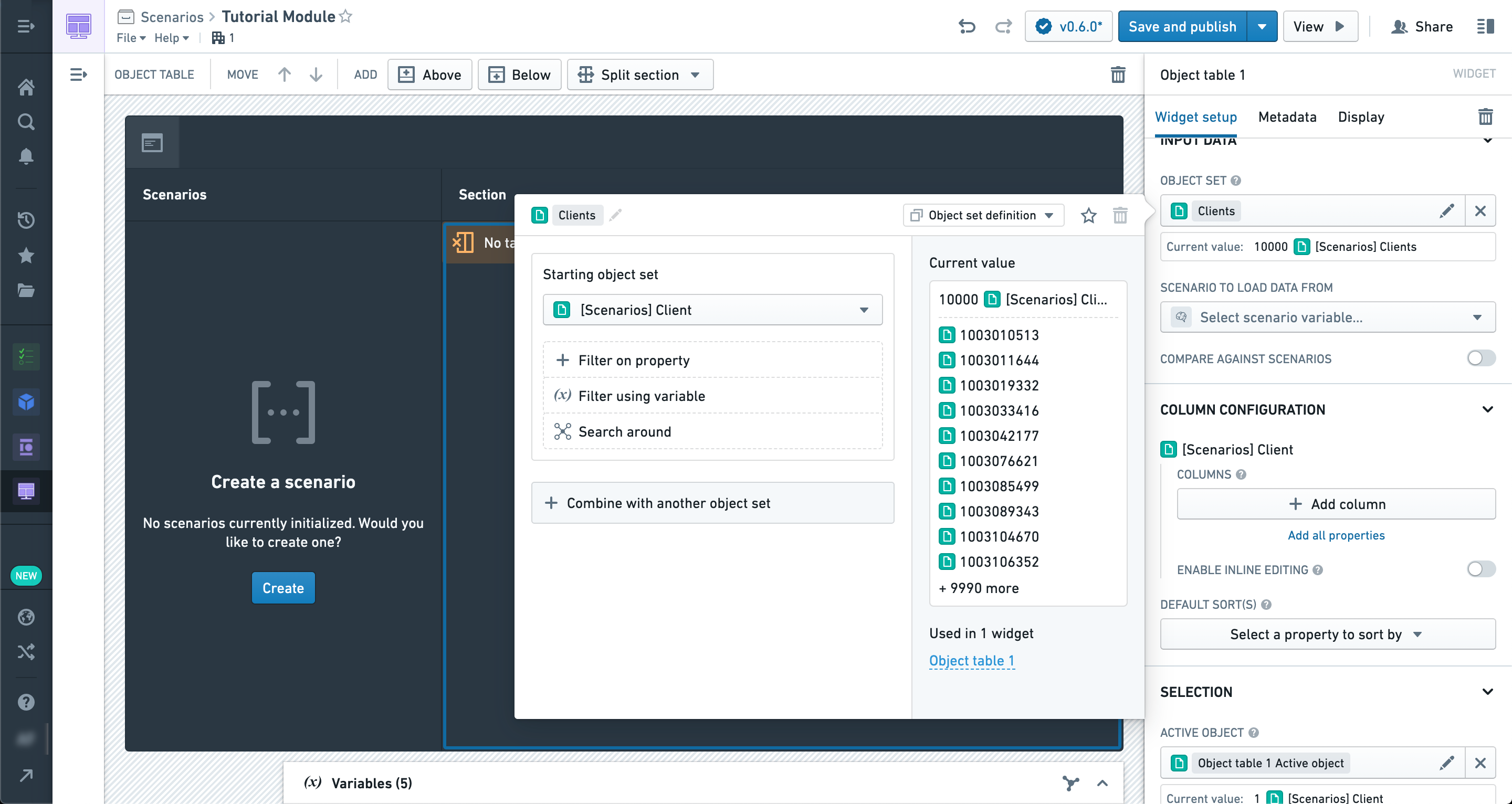This screenshot has height=804, width=1512.
Task: Switch to the Metadata tab
Action: [x=1287, y=117]
